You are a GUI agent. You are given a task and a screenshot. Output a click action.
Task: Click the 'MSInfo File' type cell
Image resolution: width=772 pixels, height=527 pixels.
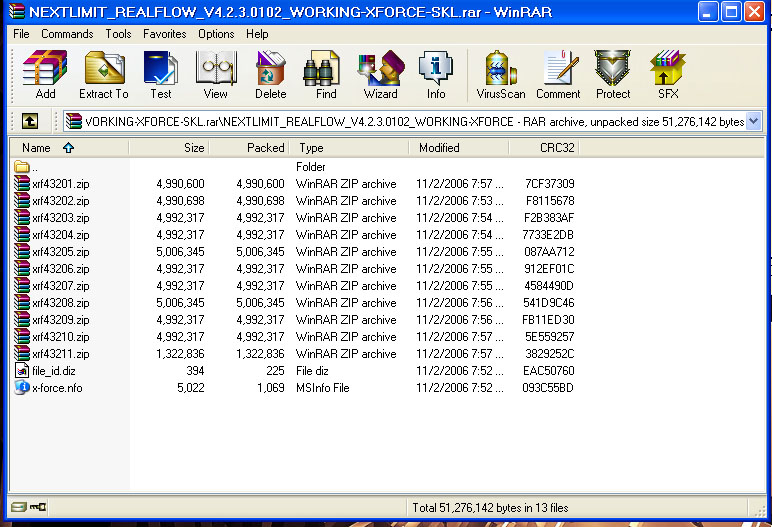(322, 388)
